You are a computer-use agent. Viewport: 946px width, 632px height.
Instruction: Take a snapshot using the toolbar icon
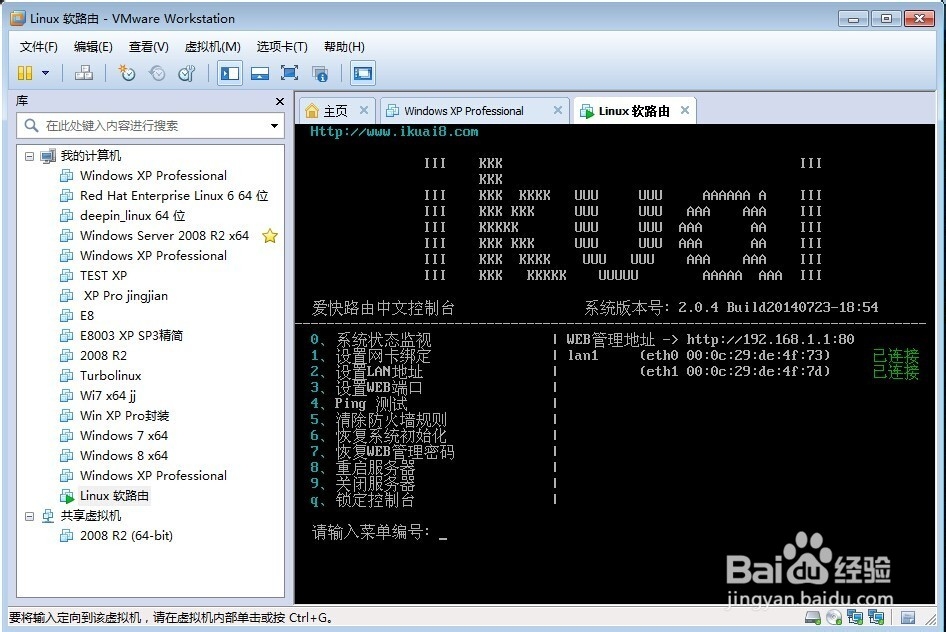coord(126,74)
